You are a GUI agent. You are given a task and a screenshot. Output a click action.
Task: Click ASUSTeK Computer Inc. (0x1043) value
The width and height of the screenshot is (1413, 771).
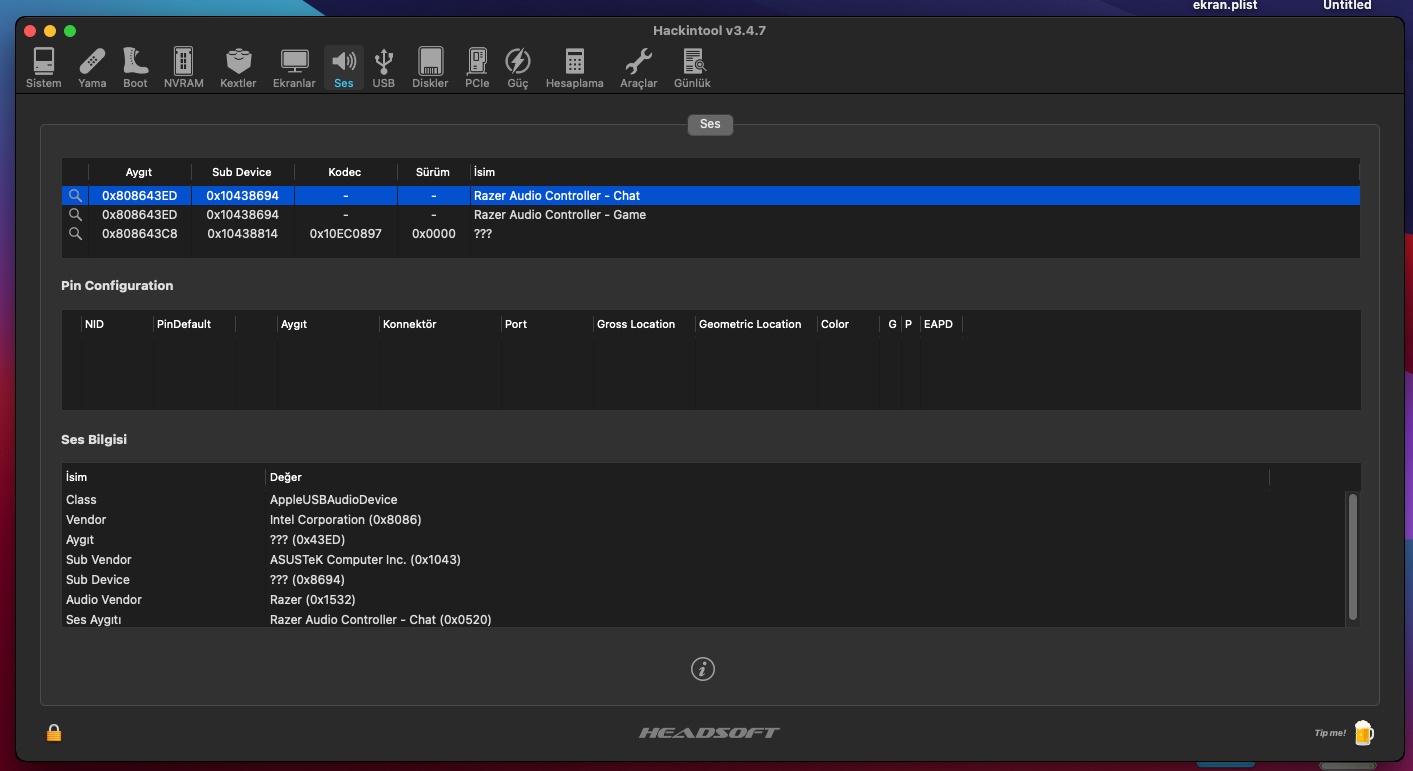click(x=365, y=560)
